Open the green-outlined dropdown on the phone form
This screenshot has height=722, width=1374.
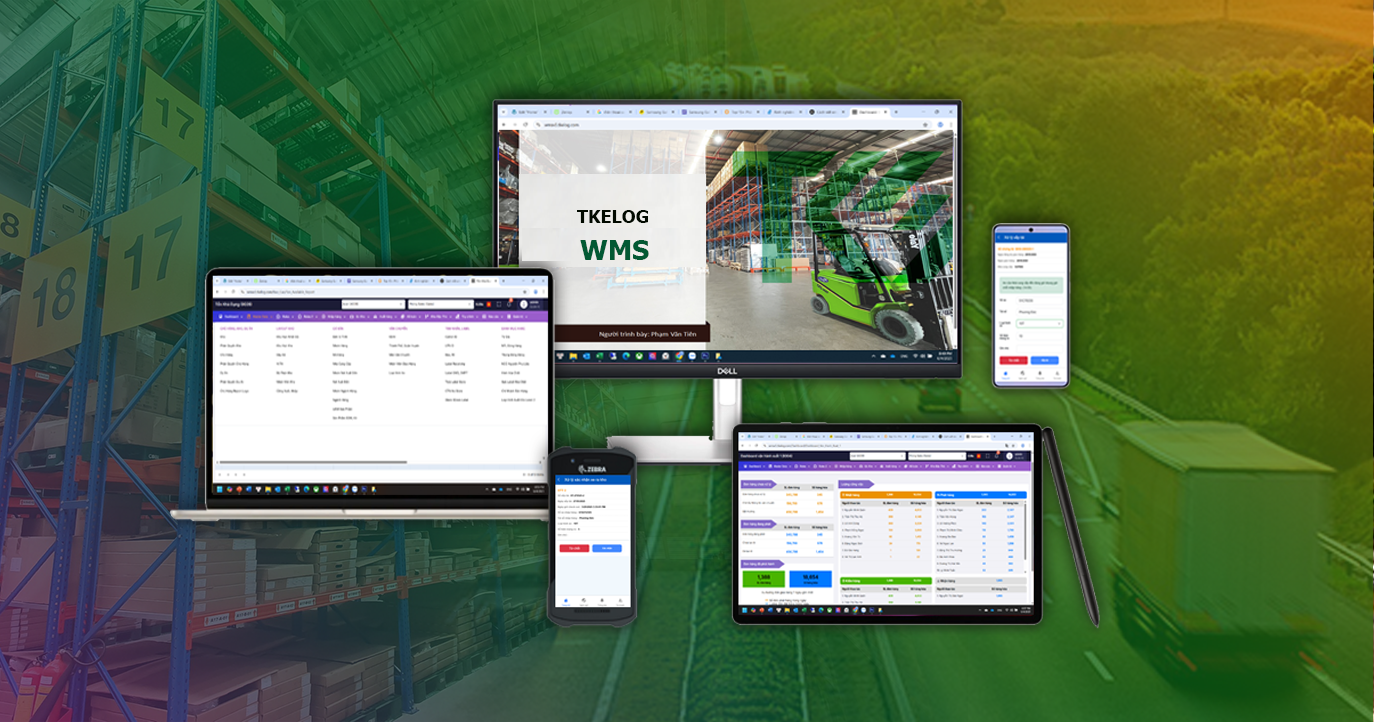coord(1039,323)
